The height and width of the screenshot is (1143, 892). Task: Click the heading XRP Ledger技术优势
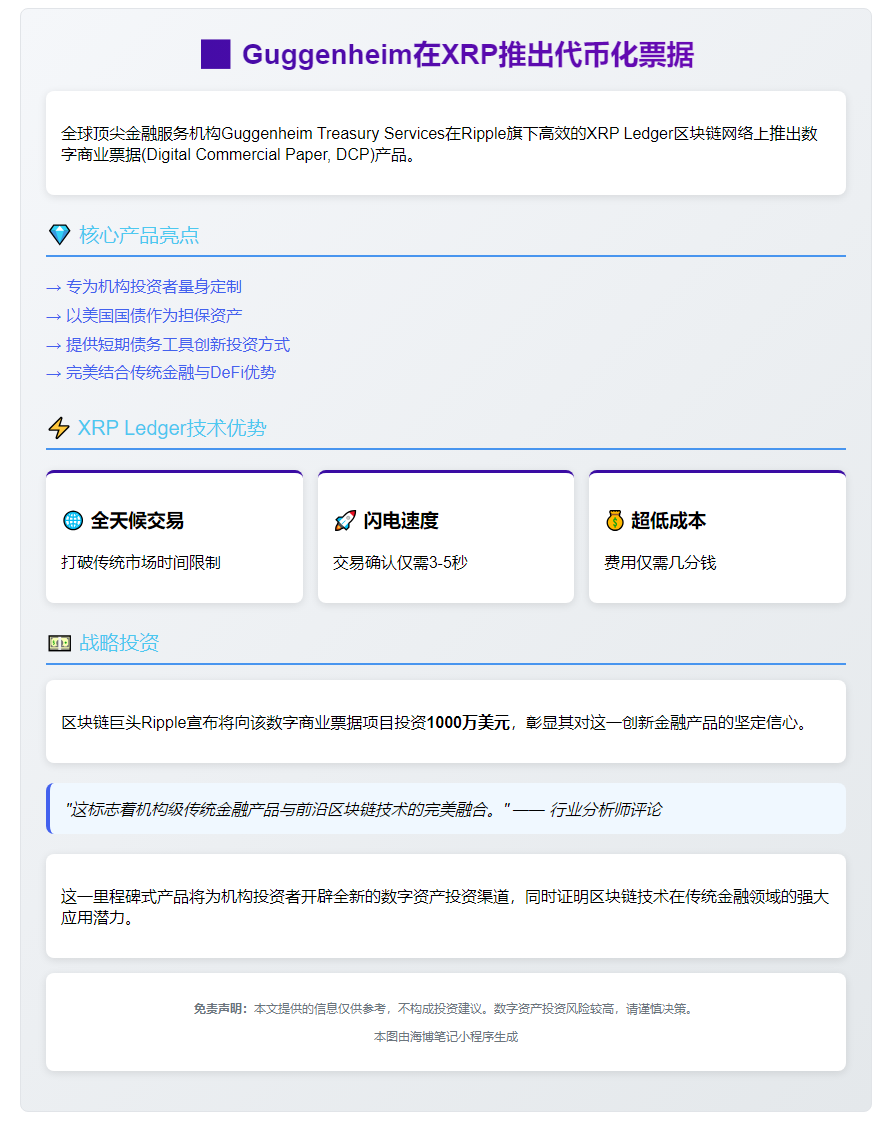tap(172, 428)
